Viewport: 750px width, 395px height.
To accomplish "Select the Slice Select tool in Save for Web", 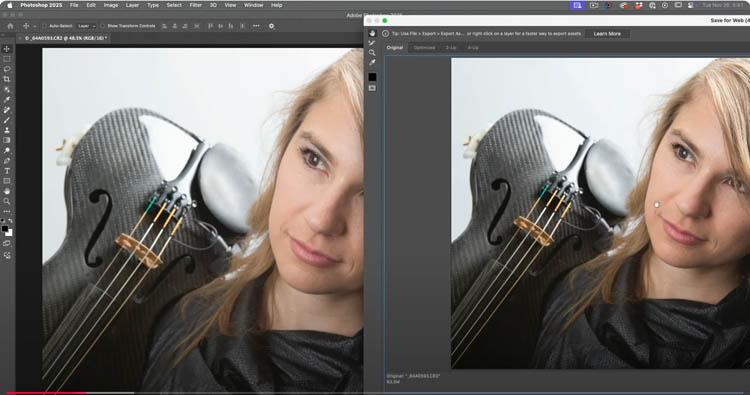I will (x=372, y=43).
